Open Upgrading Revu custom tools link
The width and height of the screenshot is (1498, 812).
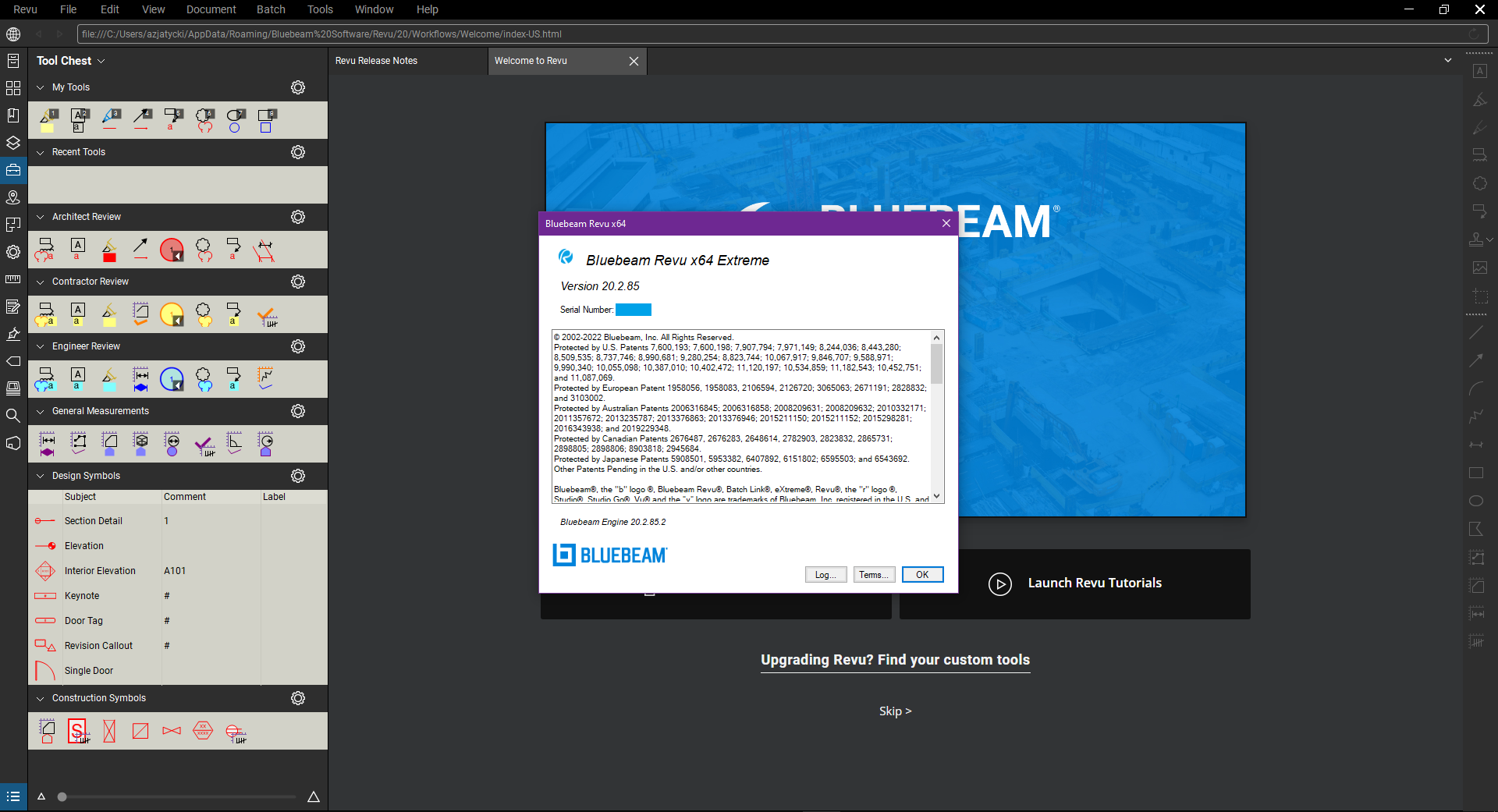pos(896,660)
